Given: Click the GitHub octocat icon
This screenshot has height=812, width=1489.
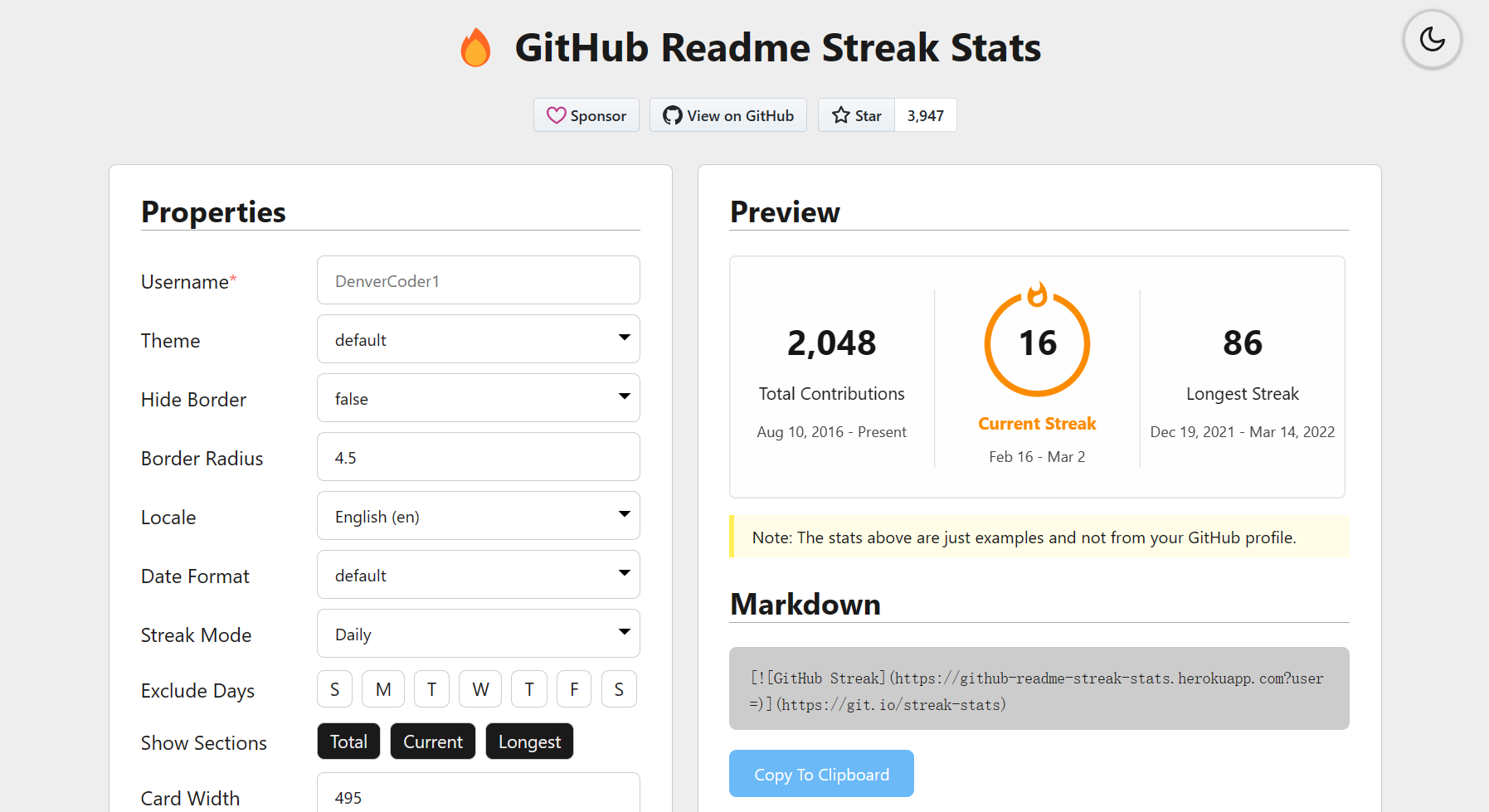Looking at the screenshot, I should (x=672, y=115).
